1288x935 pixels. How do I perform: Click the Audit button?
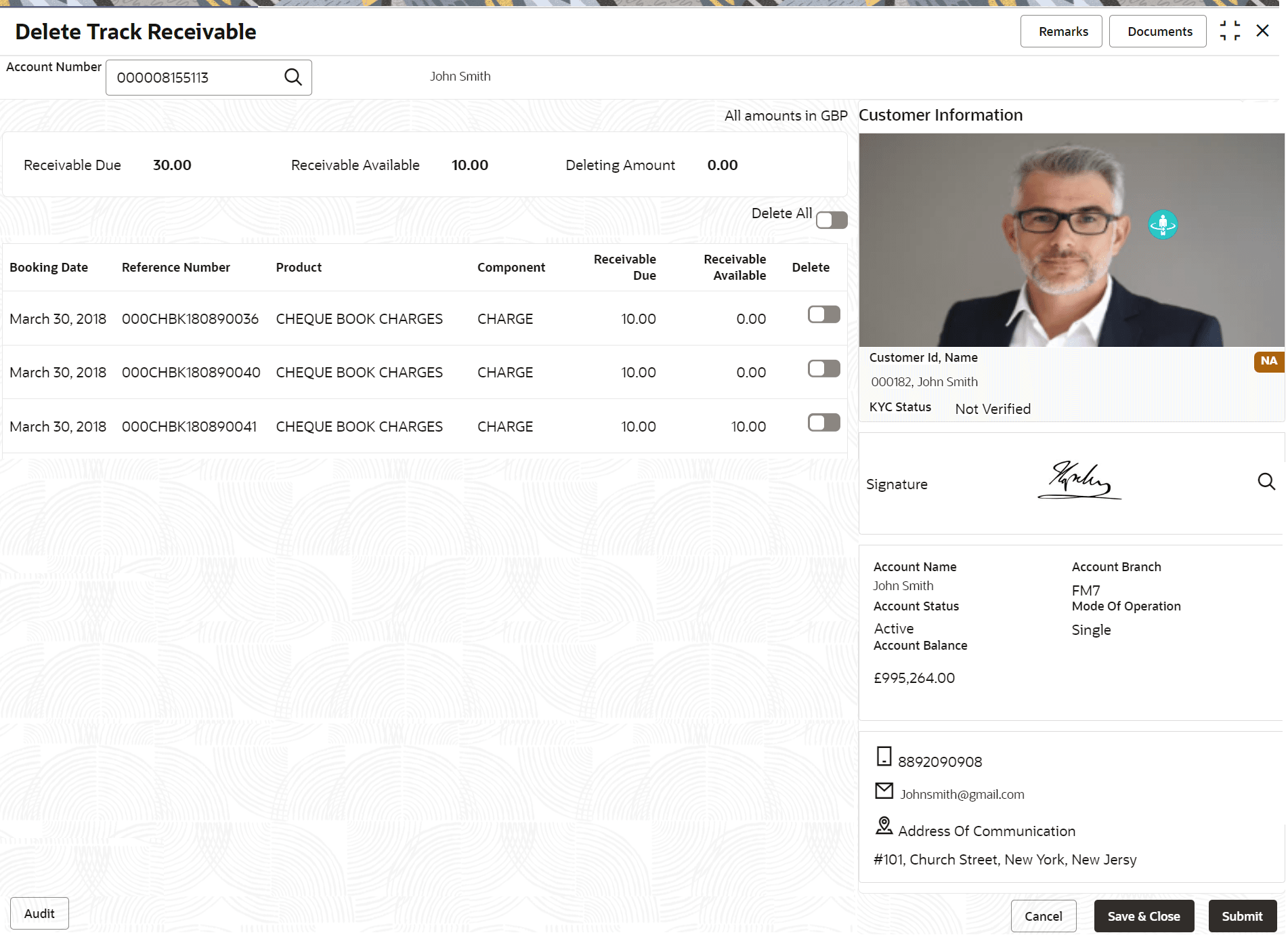point(39,913)
